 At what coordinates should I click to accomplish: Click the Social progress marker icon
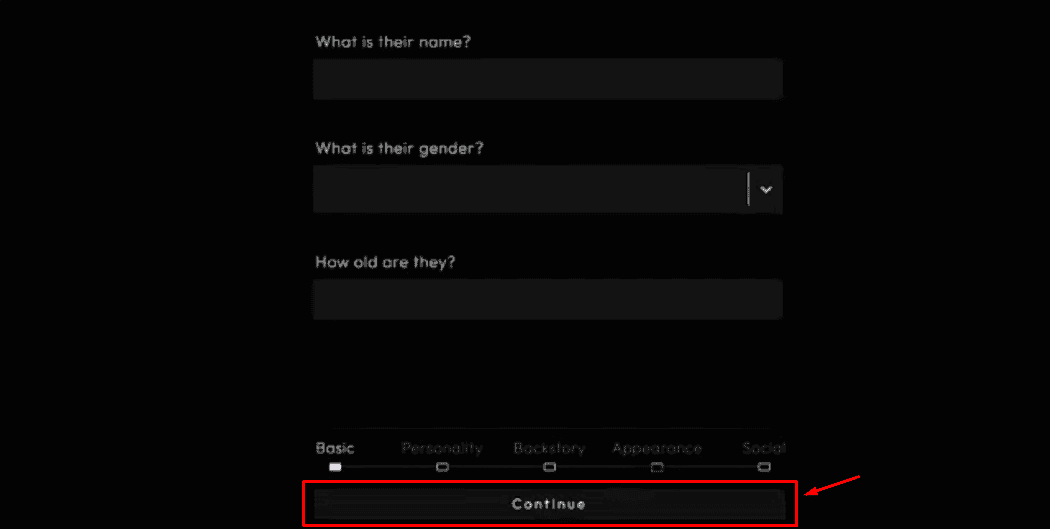[764, 467]
